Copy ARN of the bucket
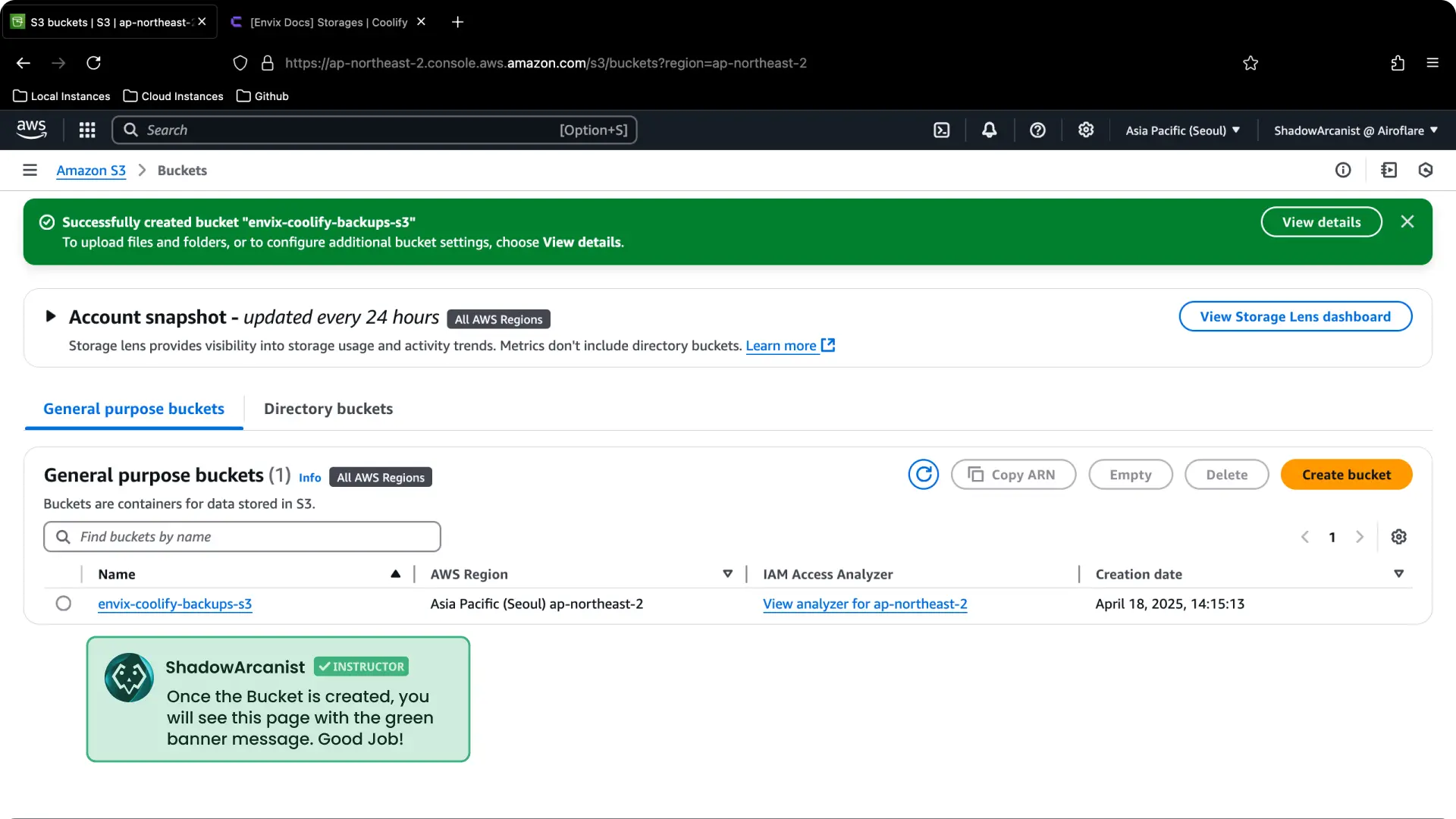The height and width of the screenshot is (819, 1456). point(1013,474)
